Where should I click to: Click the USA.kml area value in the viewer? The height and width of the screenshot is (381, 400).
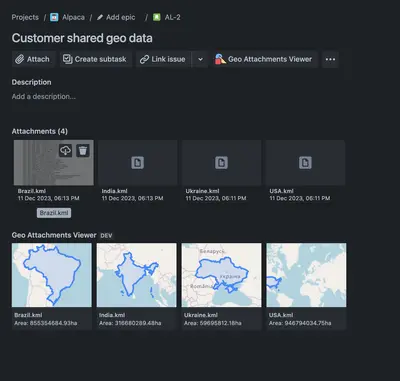click(300, 323)
